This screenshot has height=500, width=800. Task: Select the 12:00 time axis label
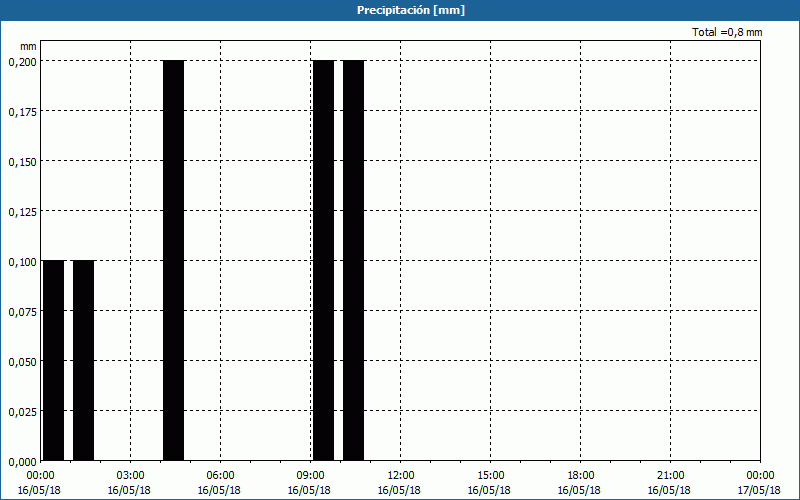point(401,476)
